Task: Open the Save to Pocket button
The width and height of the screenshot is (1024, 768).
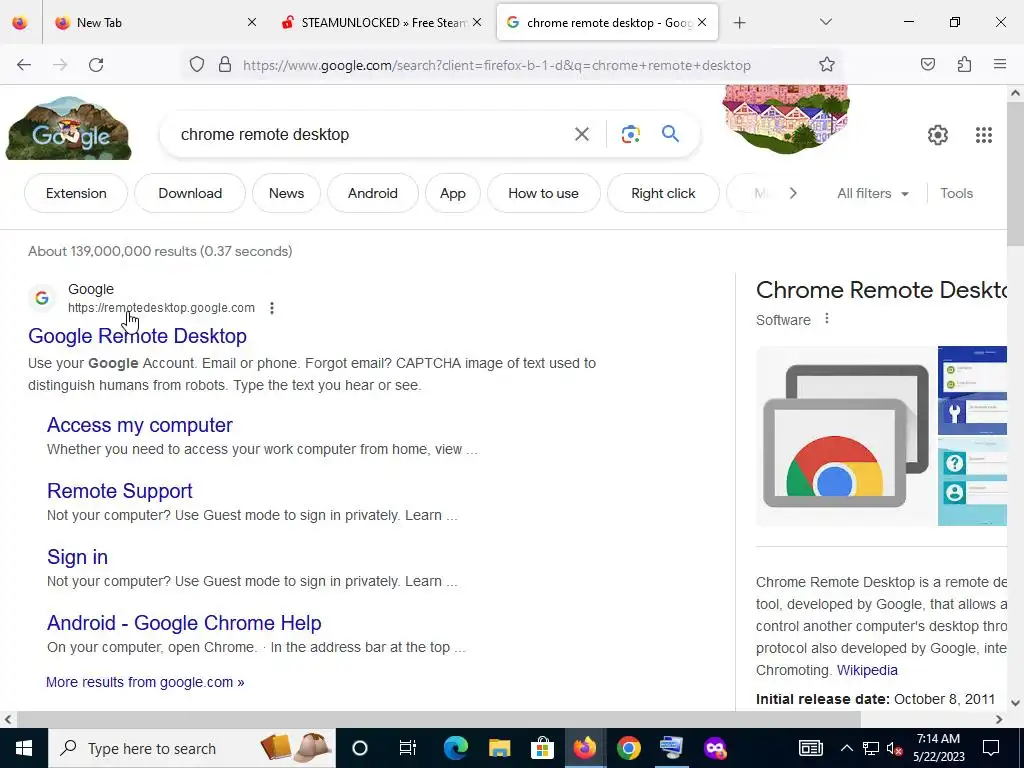Action: [x=928, y=65]
